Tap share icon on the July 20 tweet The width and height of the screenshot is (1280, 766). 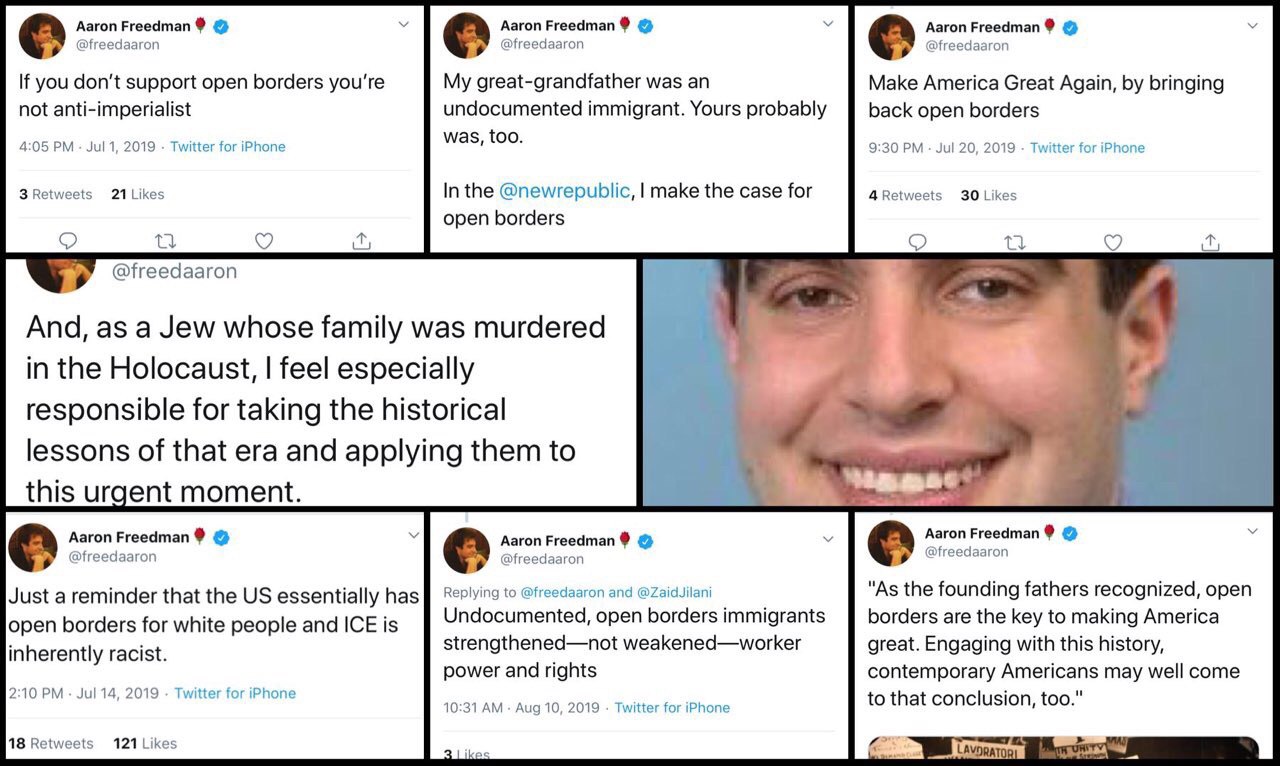coord(1210,241)
